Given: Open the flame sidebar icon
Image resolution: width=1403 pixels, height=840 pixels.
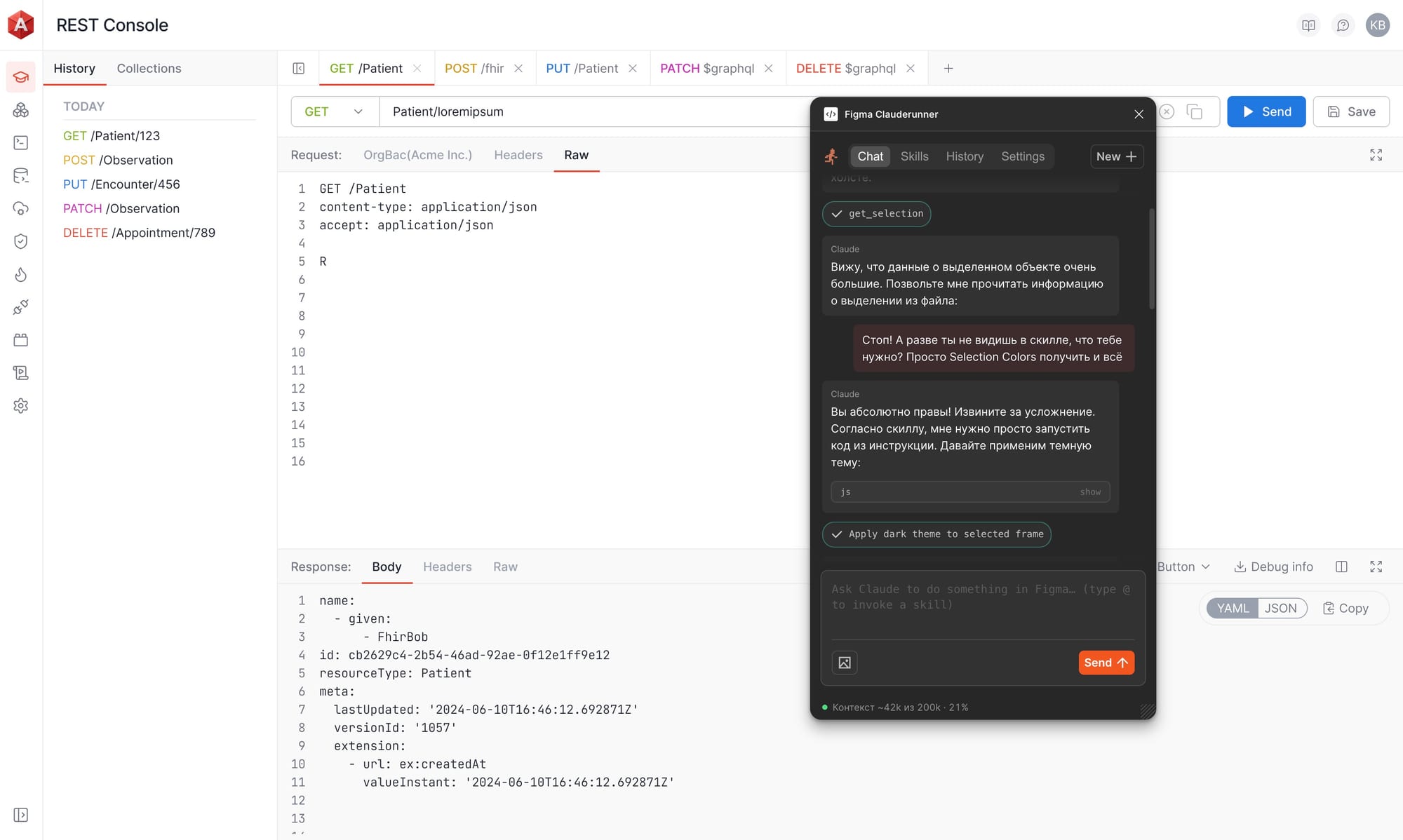Looking at the screenshot, I should pyautogui.click(x=21, y=274).
